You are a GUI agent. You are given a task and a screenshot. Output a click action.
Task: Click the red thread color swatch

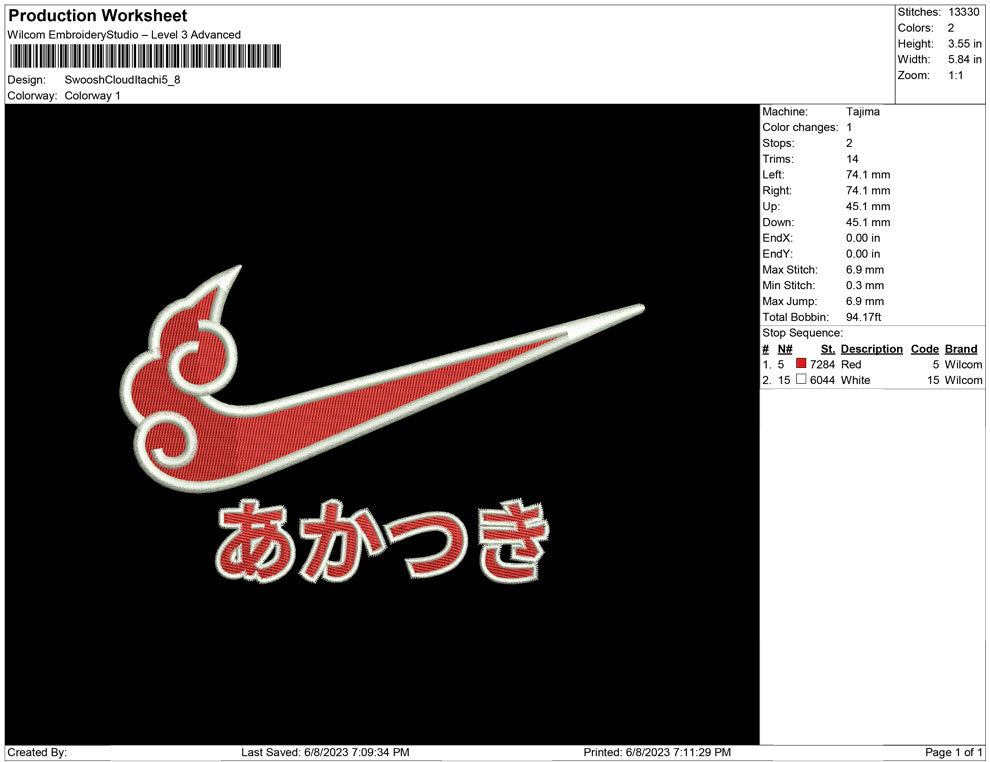pos(801,365)
